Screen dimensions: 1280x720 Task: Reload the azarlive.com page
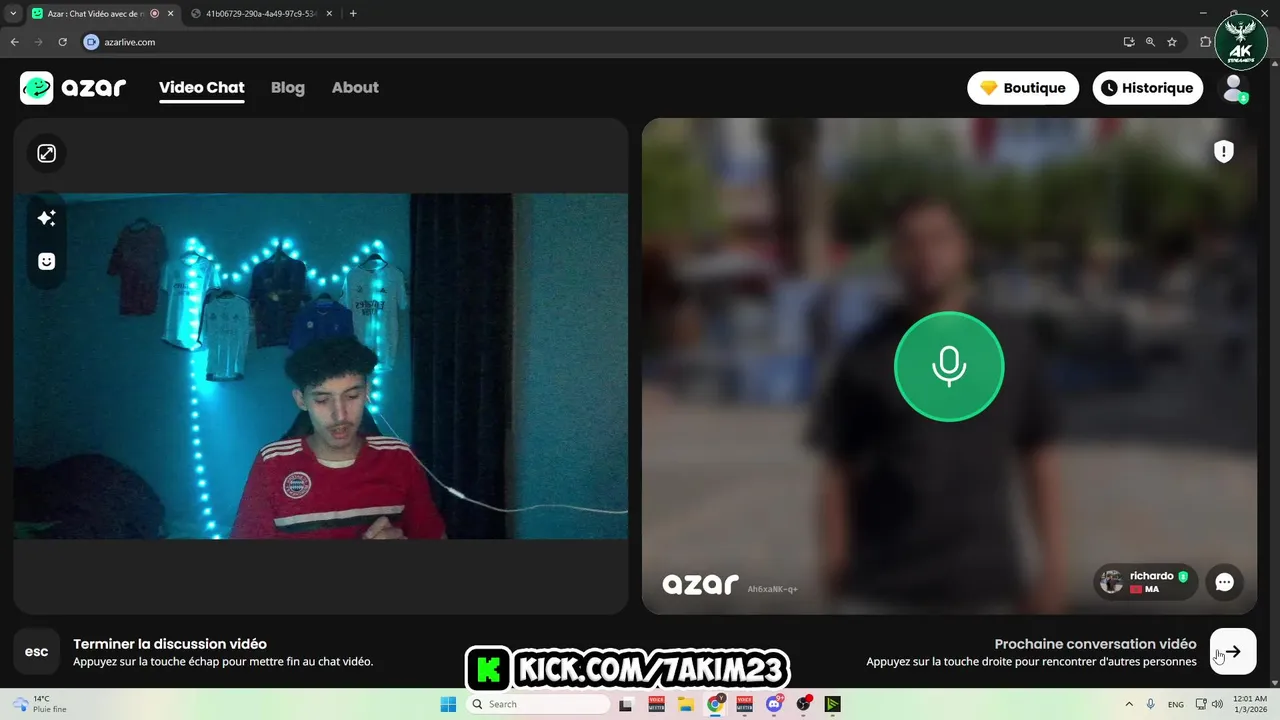(x=62, y=42)
